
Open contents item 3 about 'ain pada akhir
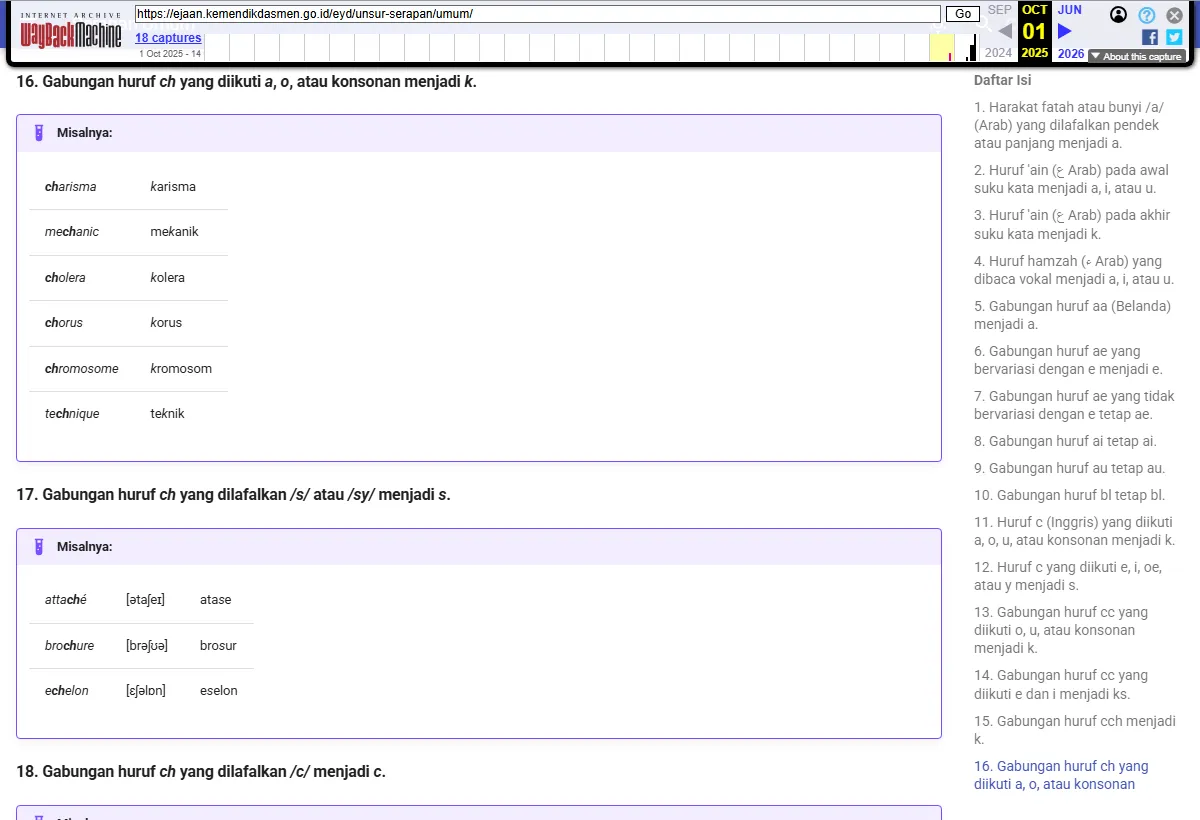point(1072,224)
